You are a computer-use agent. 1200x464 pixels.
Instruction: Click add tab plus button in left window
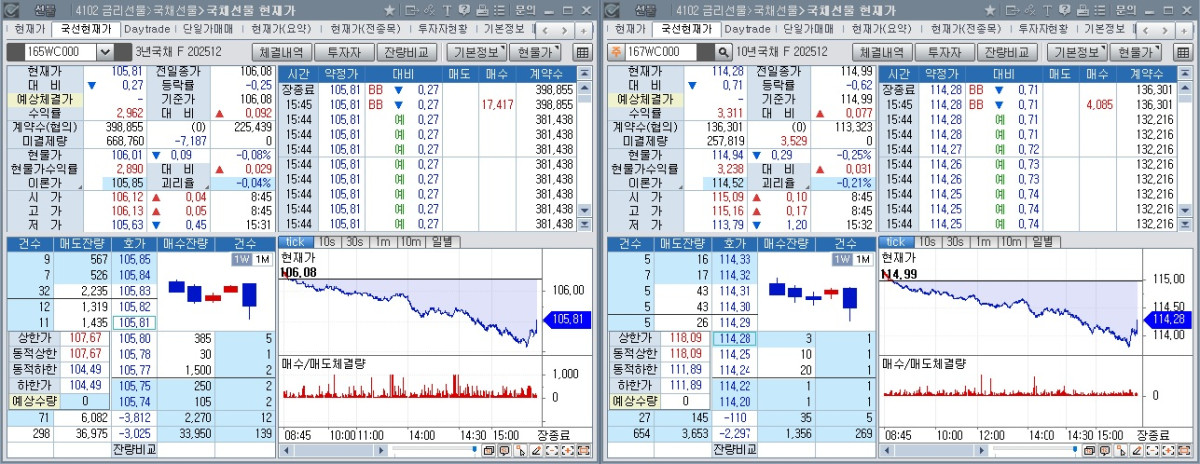[583, 30]
